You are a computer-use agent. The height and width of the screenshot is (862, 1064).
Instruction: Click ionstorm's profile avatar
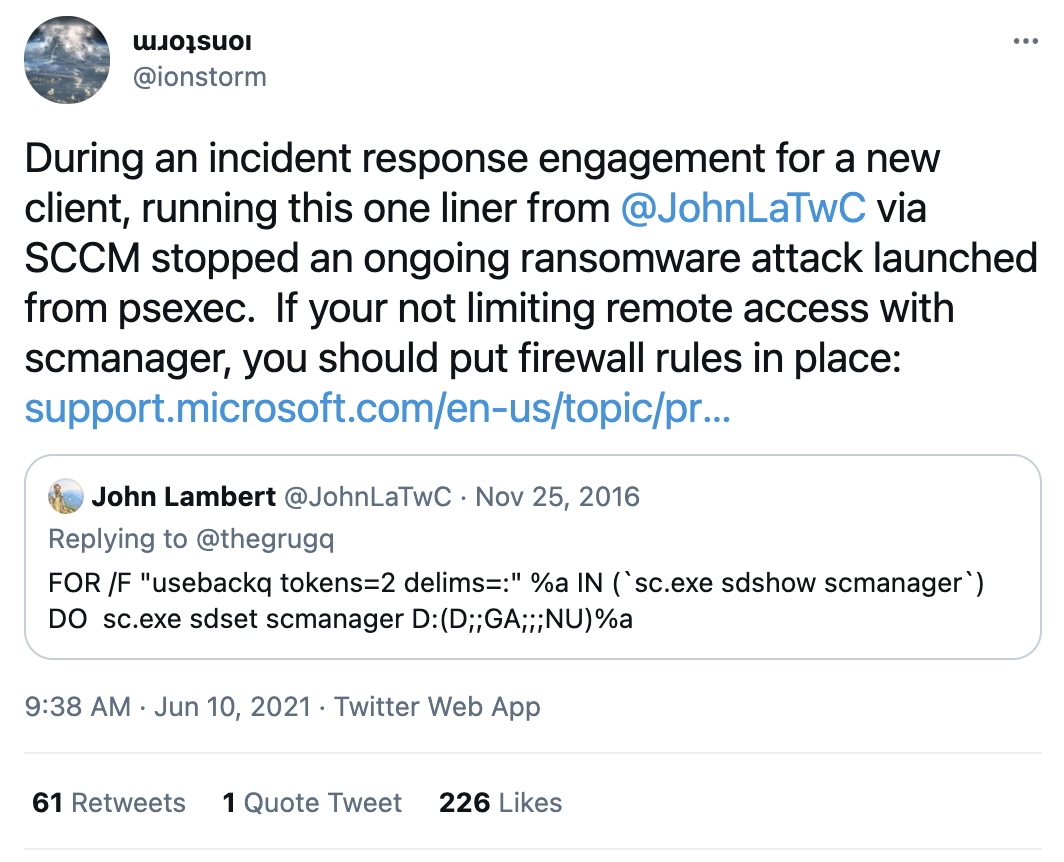[x=65, y=60]
